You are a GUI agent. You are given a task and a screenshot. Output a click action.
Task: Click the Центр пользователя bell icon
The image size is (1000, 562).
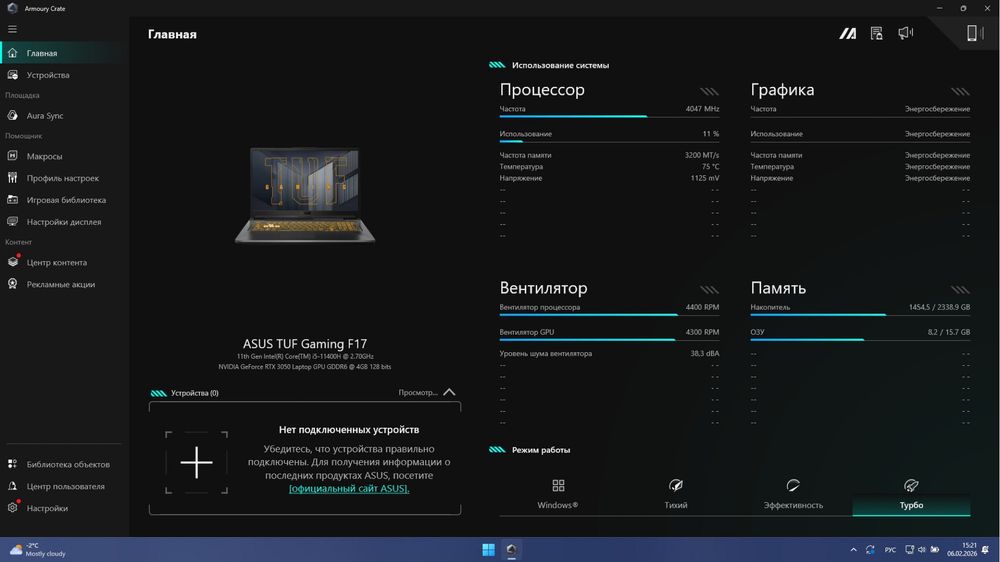coord(12,486)
